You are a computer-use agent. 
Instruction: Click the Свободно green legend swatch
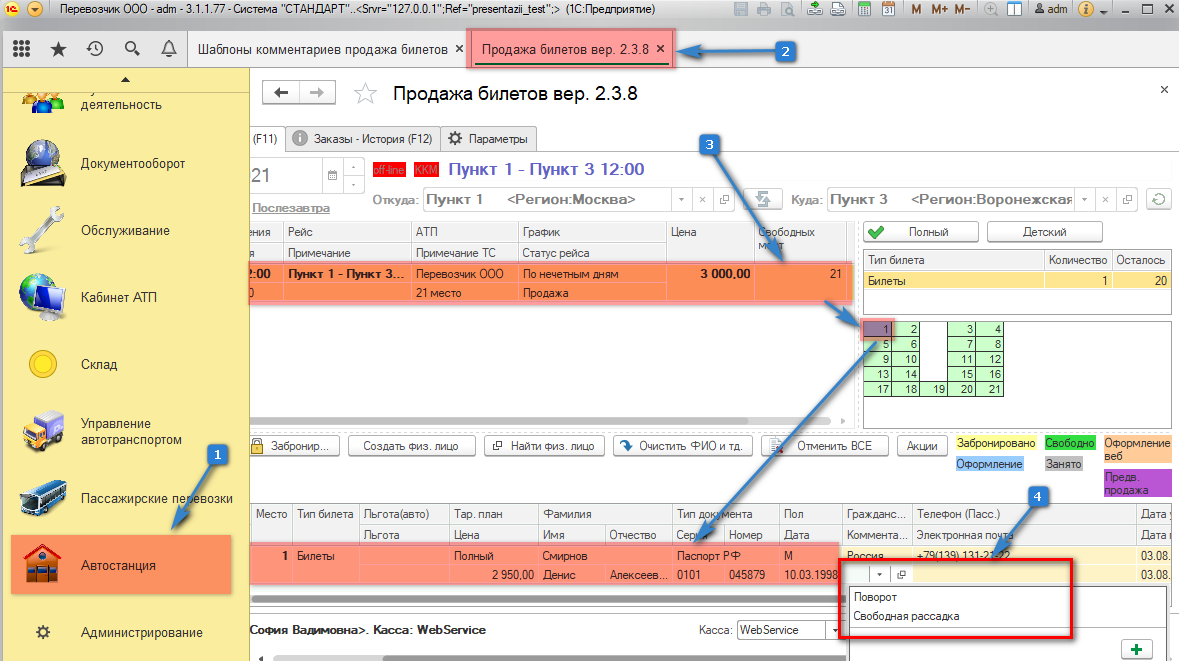[x=1069, y=443]
